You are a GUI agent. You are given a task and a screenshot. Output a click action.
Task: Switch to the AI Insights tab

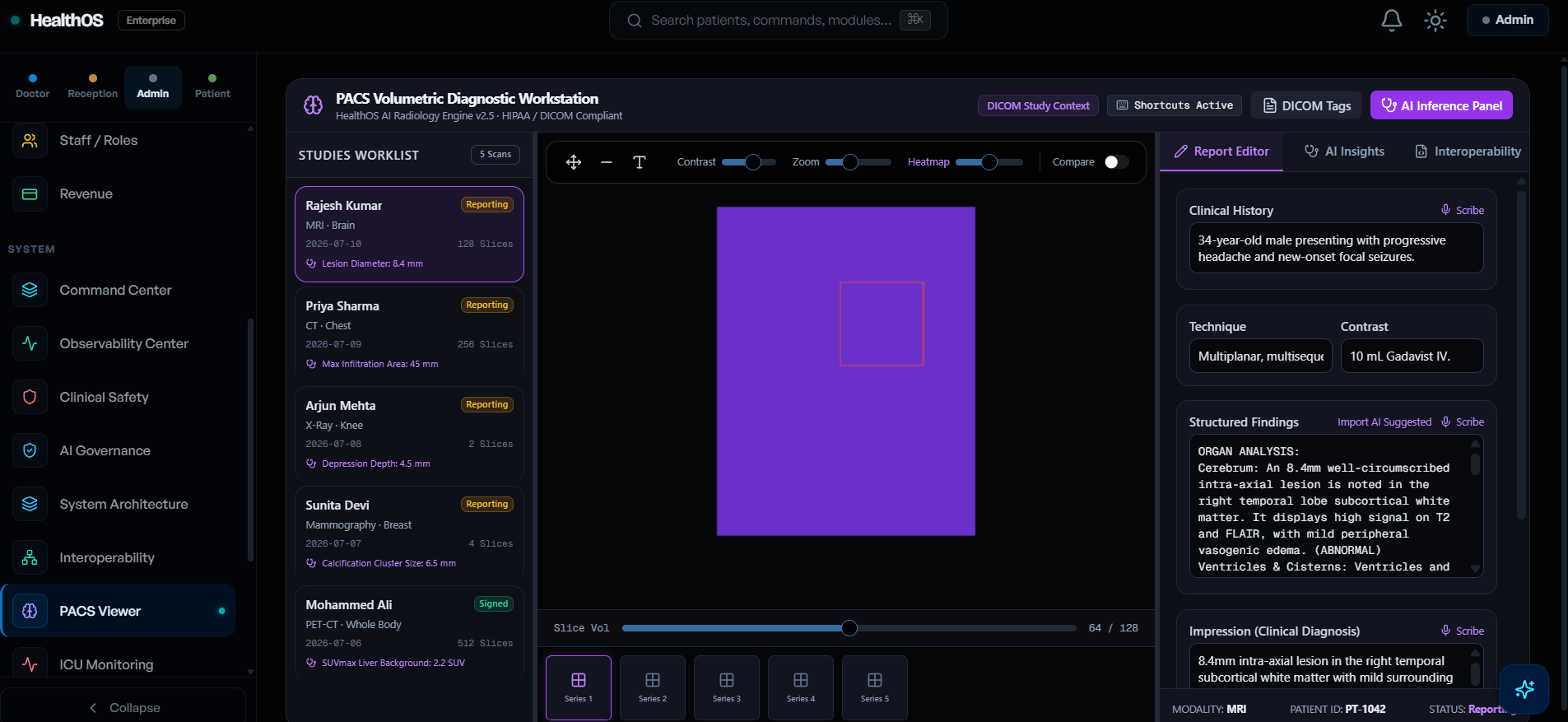[1345, 151]
